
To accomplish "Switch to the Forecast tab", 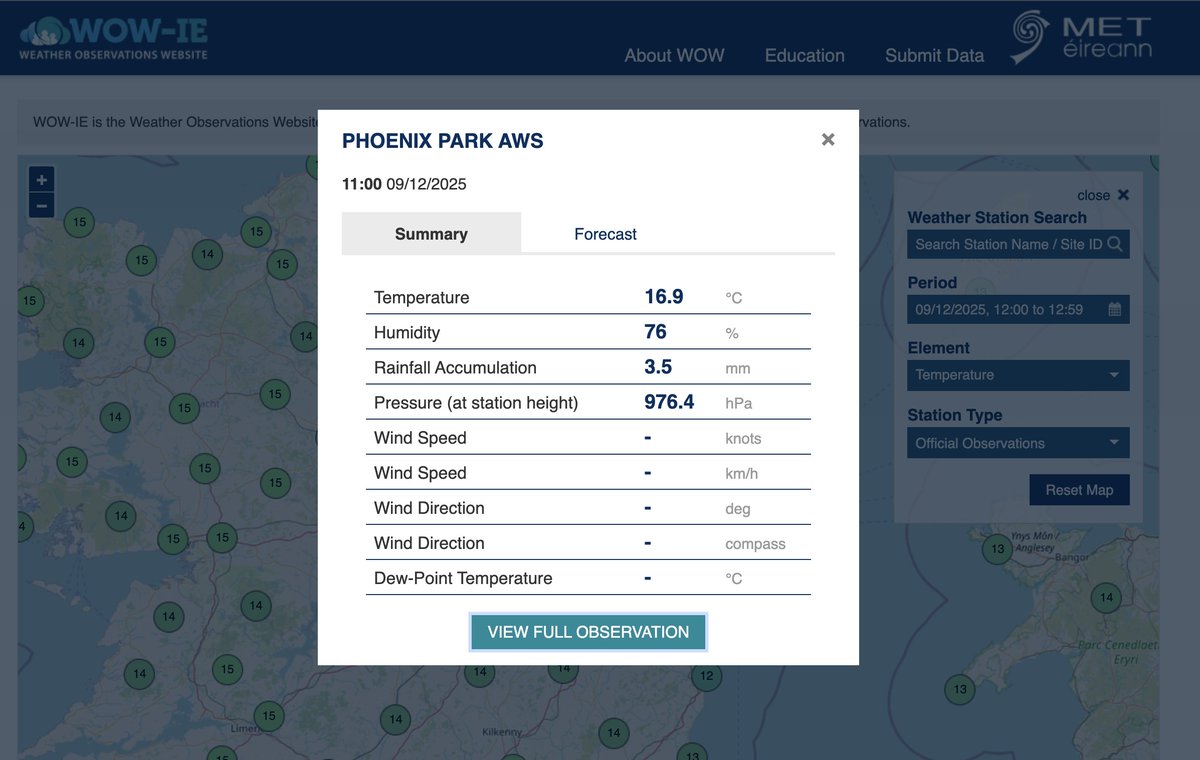I will [x=605, y=234].
